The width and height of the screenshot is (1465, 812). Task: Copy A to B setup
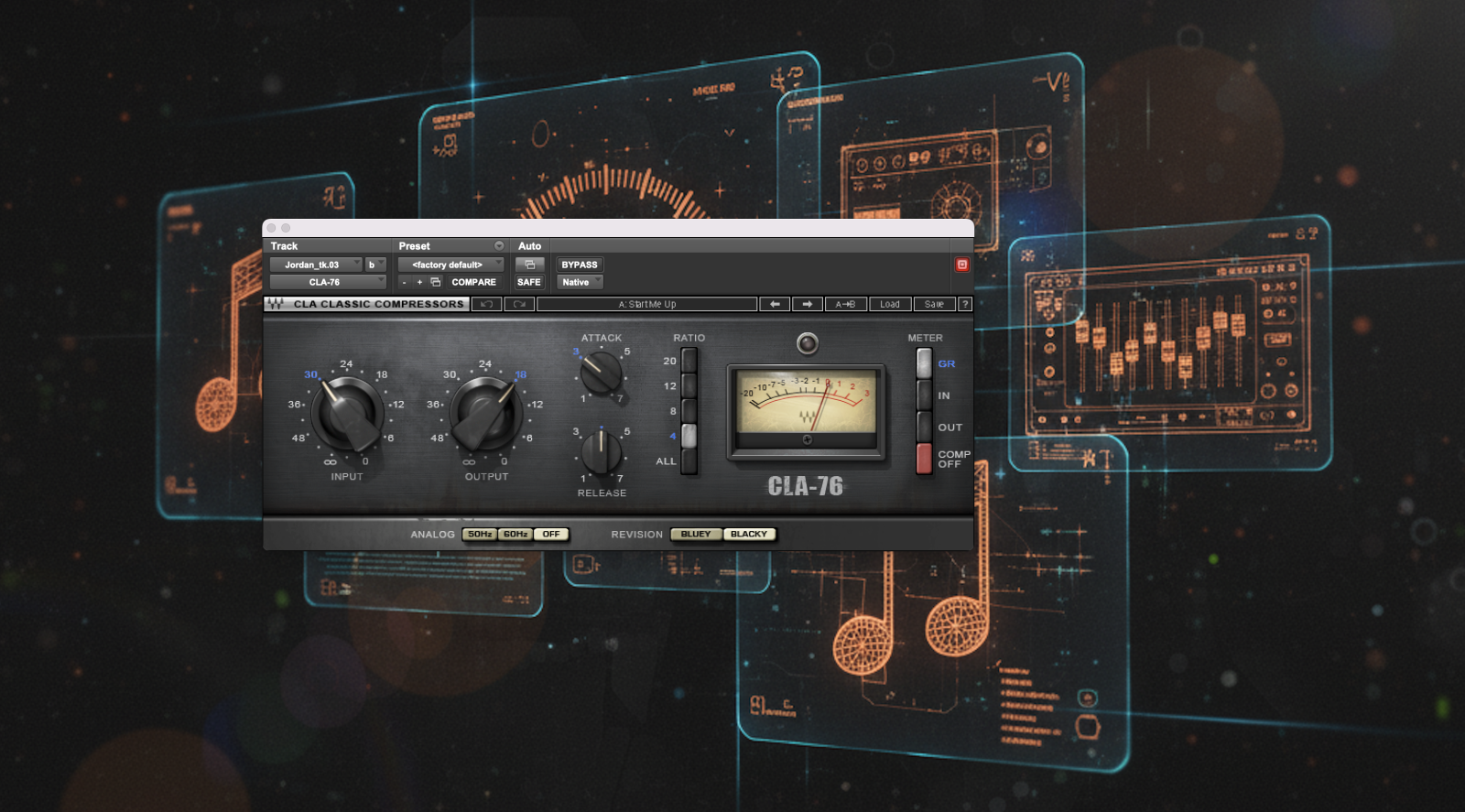tap(845, 304)
